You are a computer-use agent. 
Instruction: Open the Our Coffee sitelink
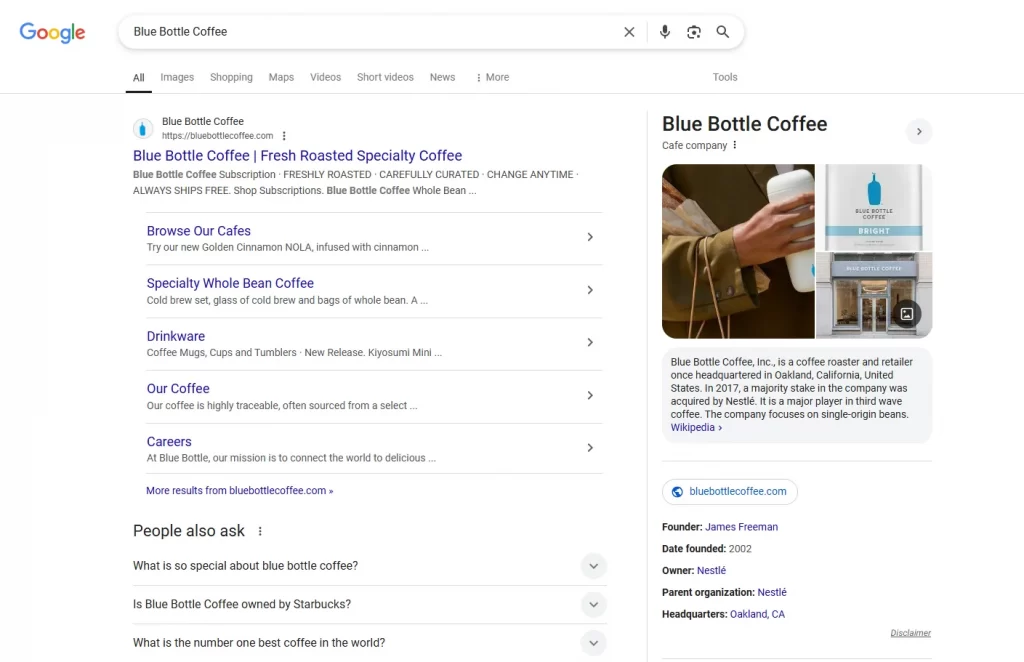178,388
